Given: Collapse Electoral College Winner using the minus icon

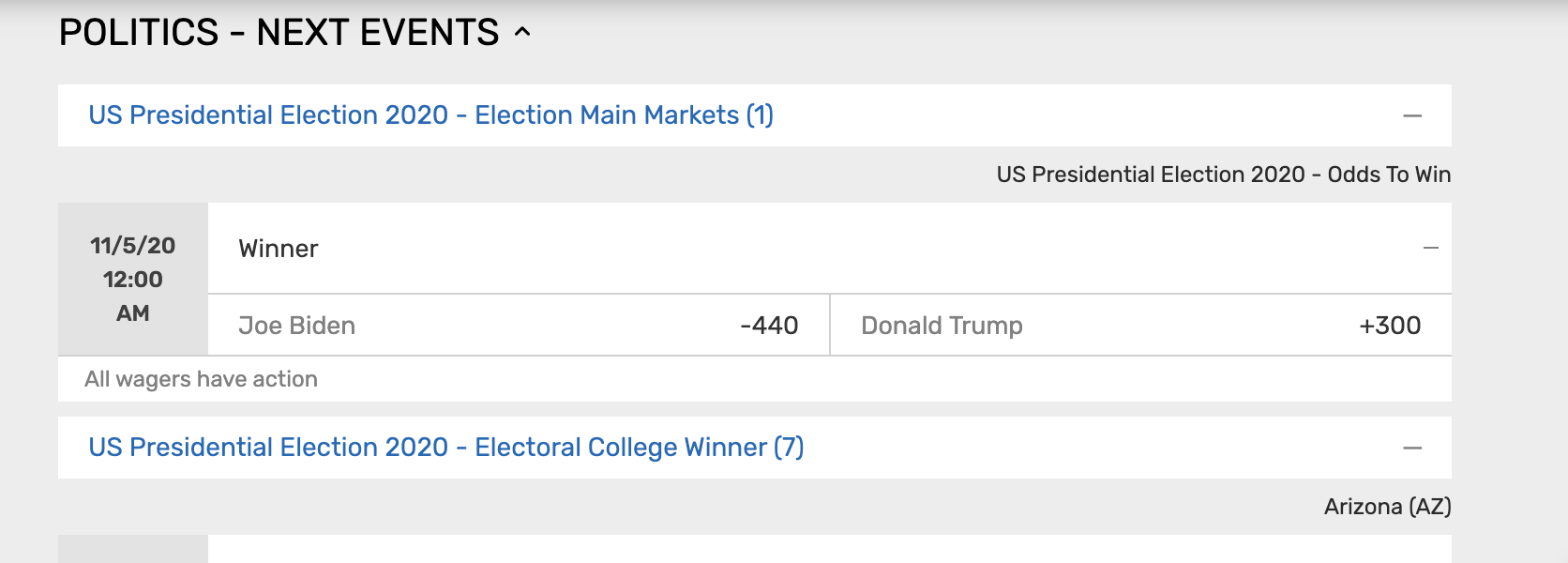Looking at the screenshot, I should point(1412,448).
